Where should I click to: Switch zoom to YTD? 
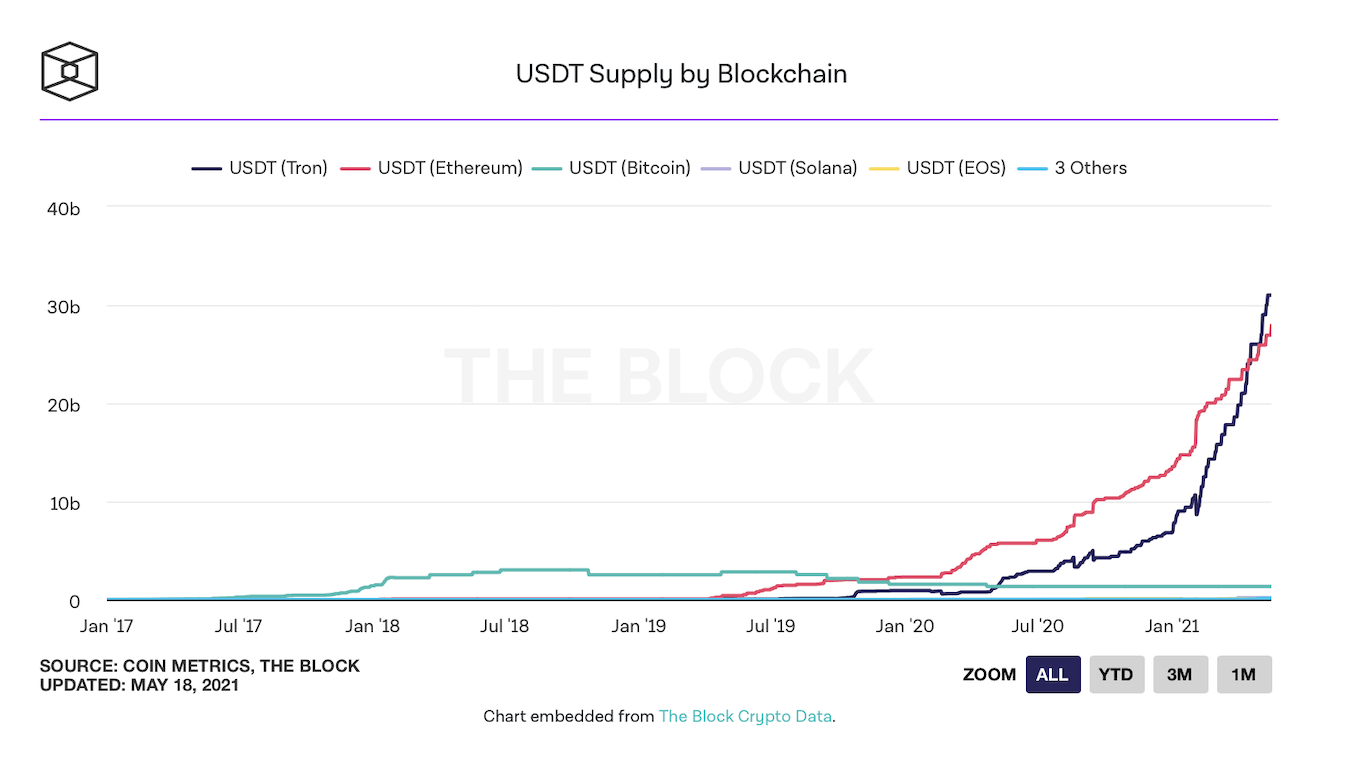[x=1116, y=675]
